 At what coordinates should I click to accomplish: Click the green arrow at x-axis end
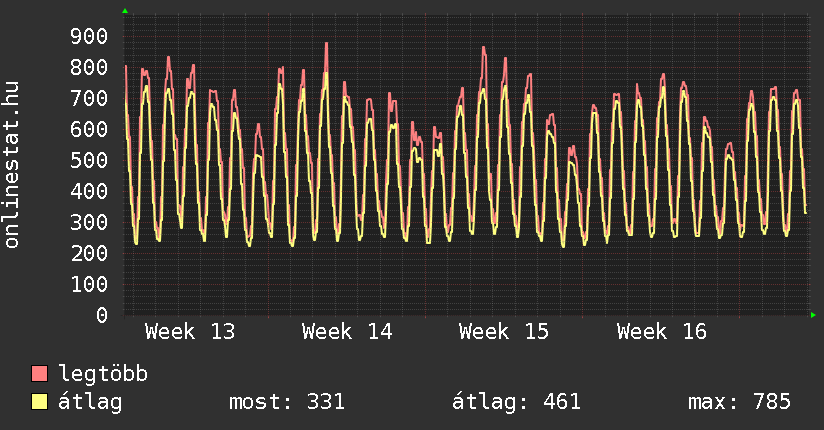tap(814, 315)
